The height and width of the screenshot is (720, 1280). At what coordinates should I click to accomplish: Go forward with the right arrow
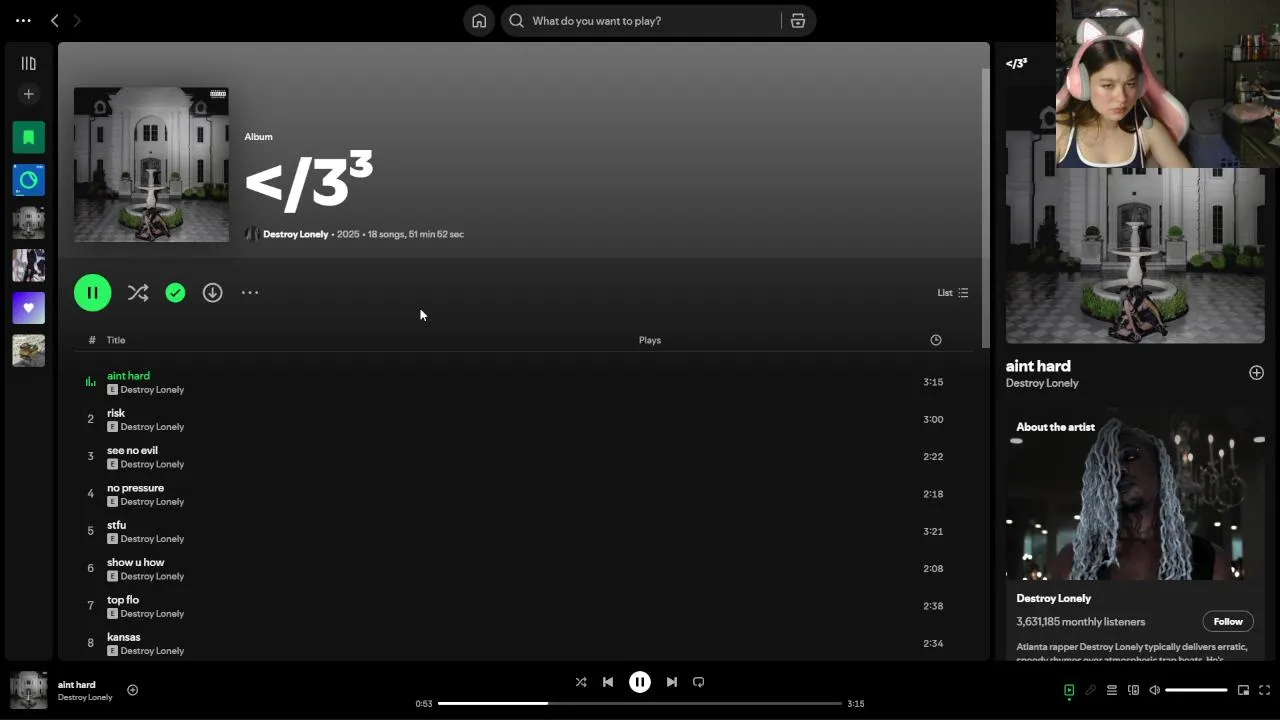(x=77, y=20)
